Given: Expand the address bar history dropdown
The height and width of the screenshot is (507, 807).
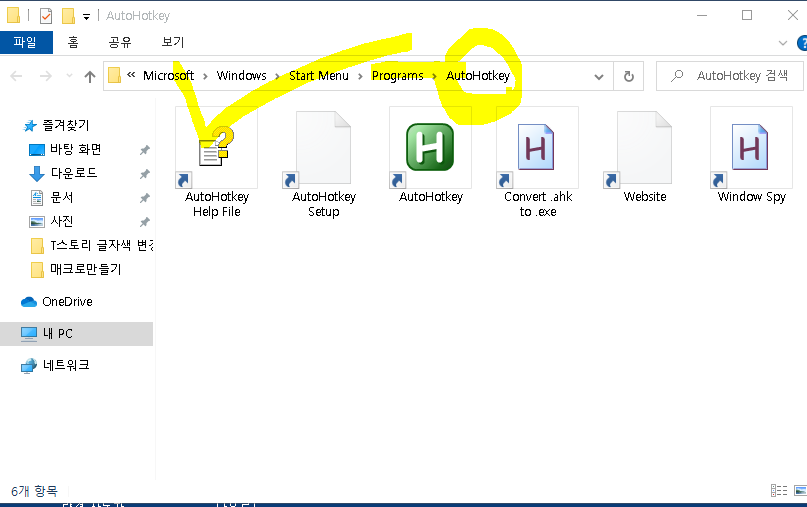Looking at the screenshot, I should (599, 77).
